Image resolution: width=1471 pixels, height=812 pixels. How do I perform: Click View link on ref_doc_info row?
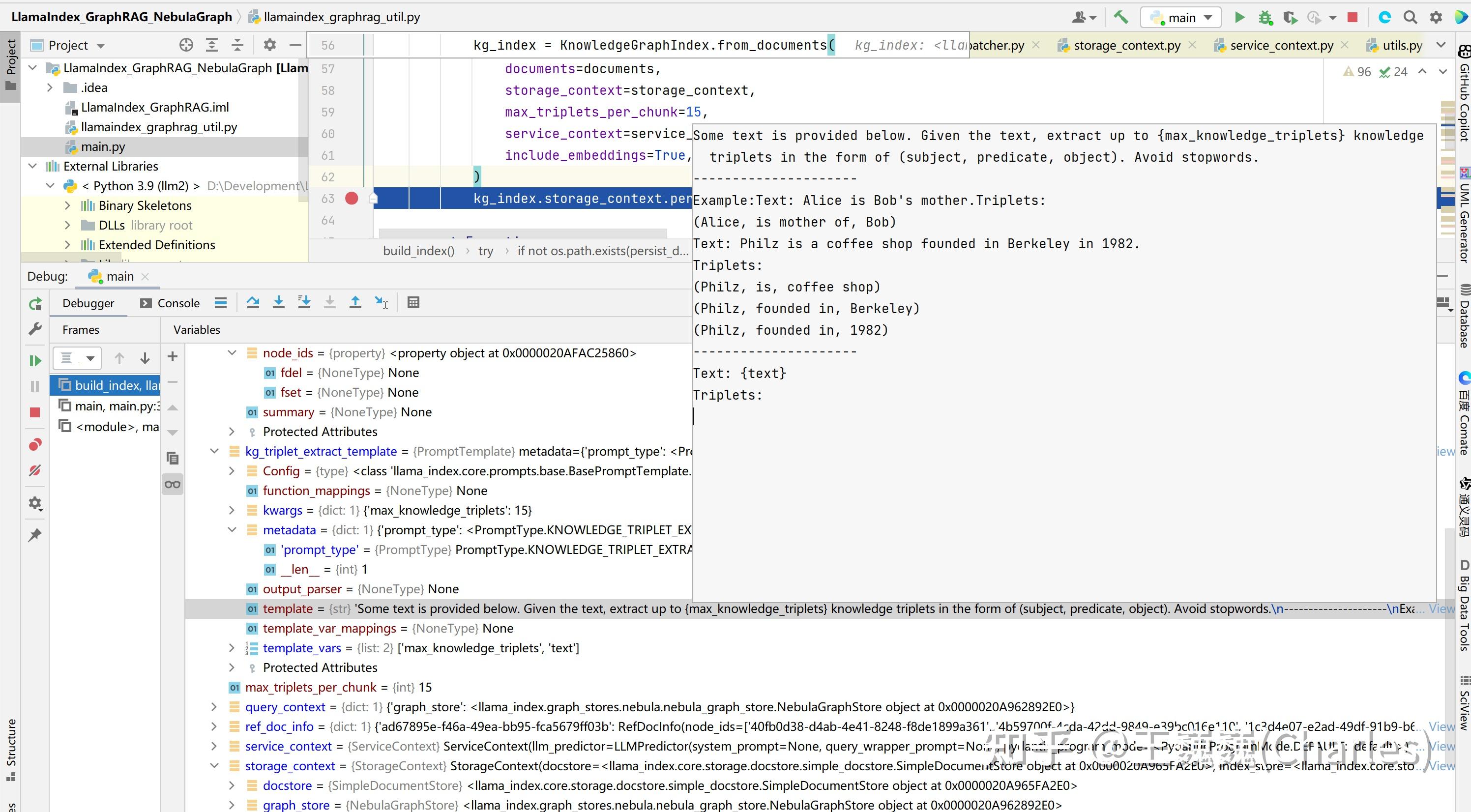[1442, 727]
